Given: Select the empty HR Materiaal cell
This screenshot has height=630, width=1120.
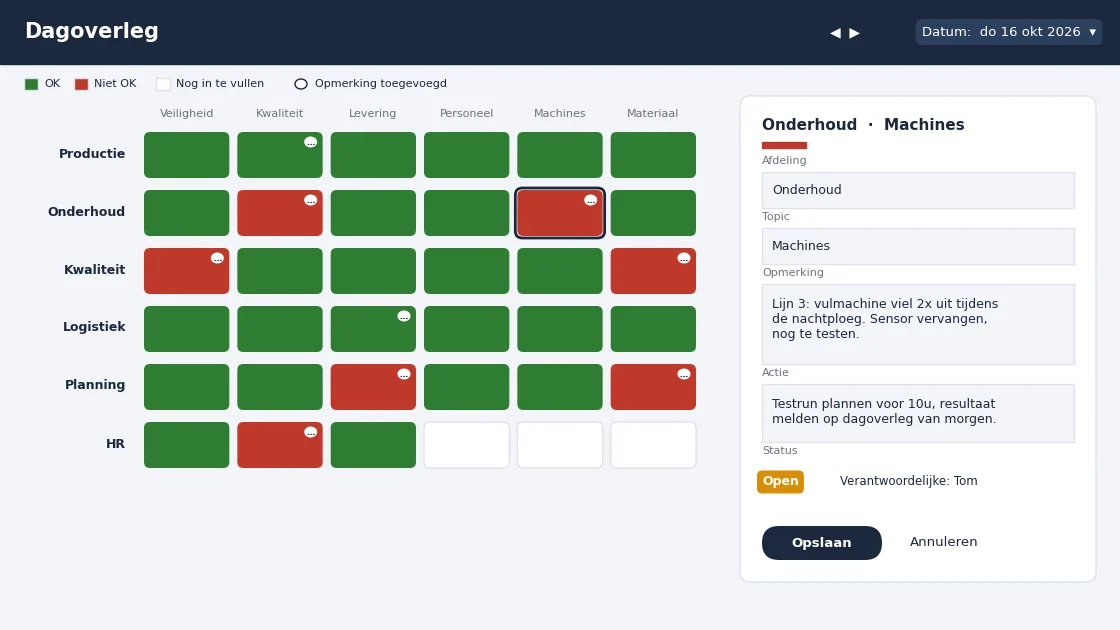Looking at the screenshot, I should 653,445.
